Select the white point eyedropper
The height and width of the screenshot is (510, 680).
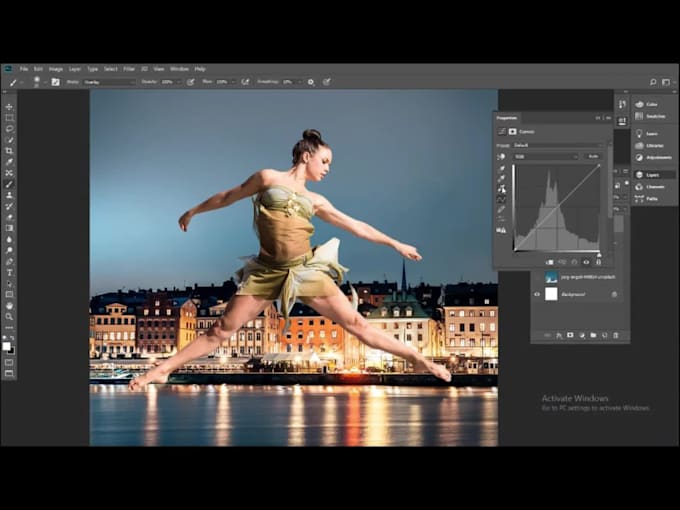pyautogui.click(x=501, y=189)
